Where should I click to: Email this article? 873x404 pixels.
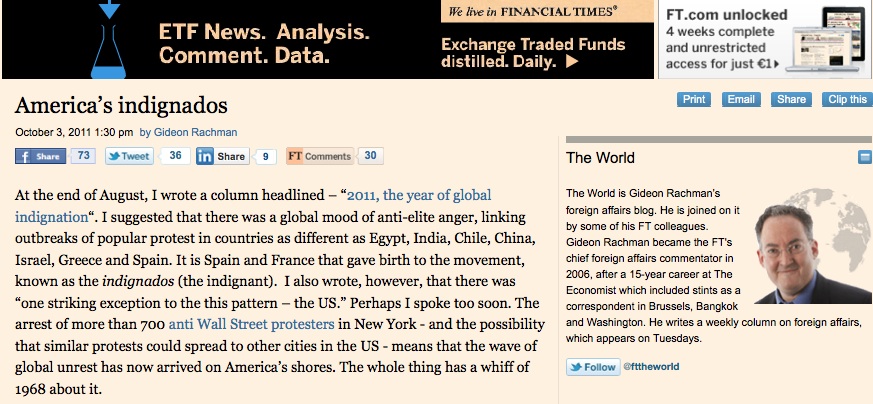741,99
